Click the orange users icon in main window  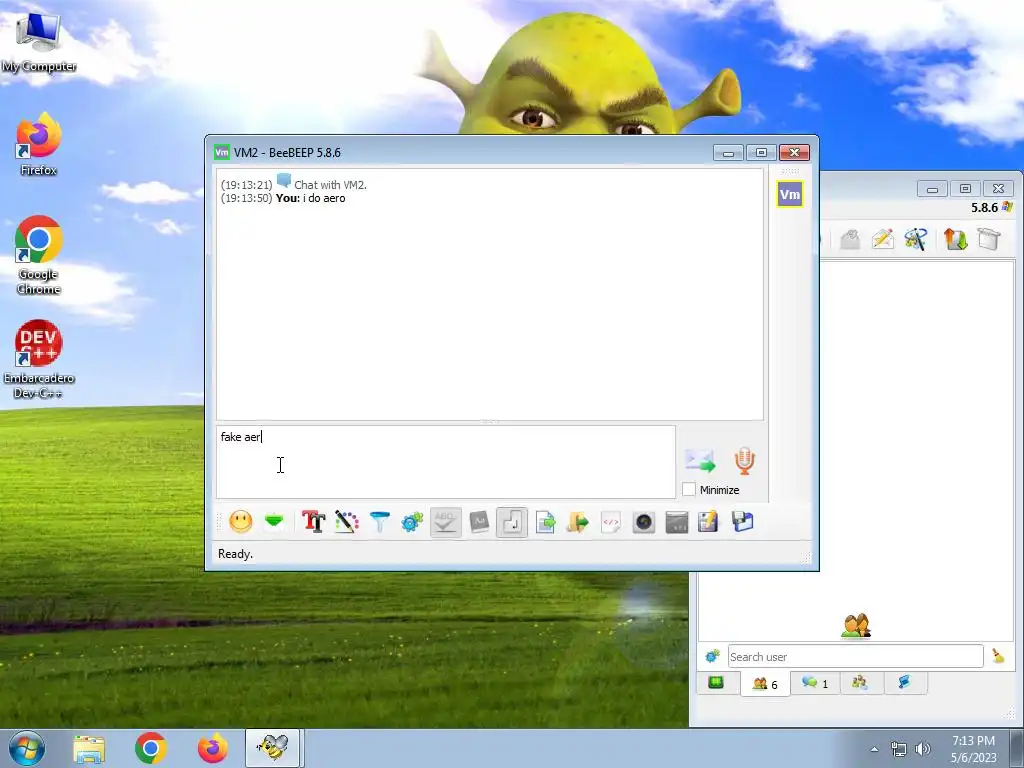point(856,626)
